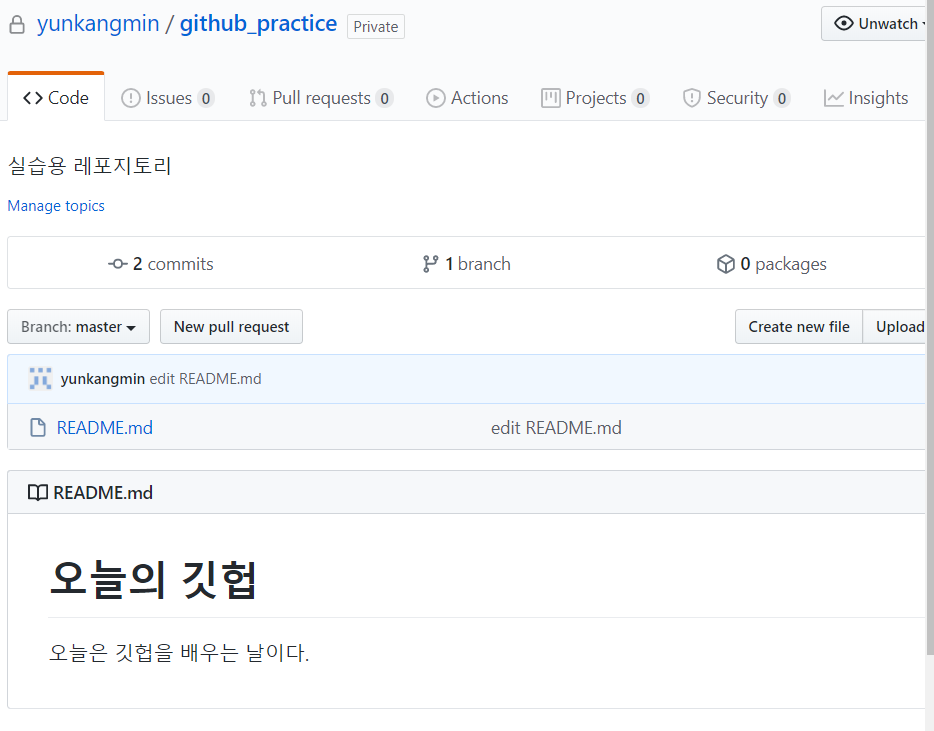Viewport: 934px width, 731px height.
Task: Click the README.md file icon
Action: [38, 427]
